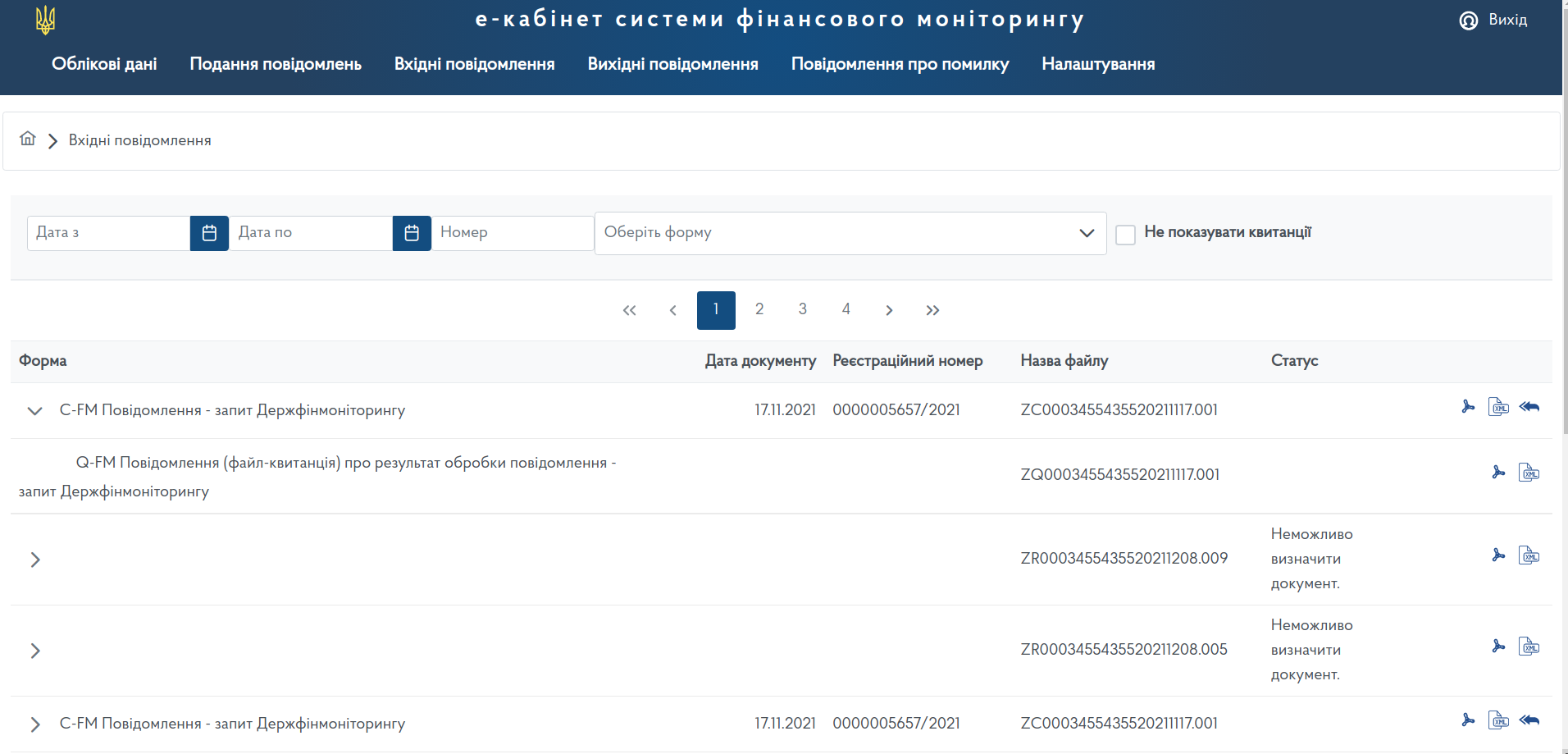Jump to the last page using the double arrow
The height and width of the screenshot is (754, 1568).
pyautogui.click(x=932, y=310)
